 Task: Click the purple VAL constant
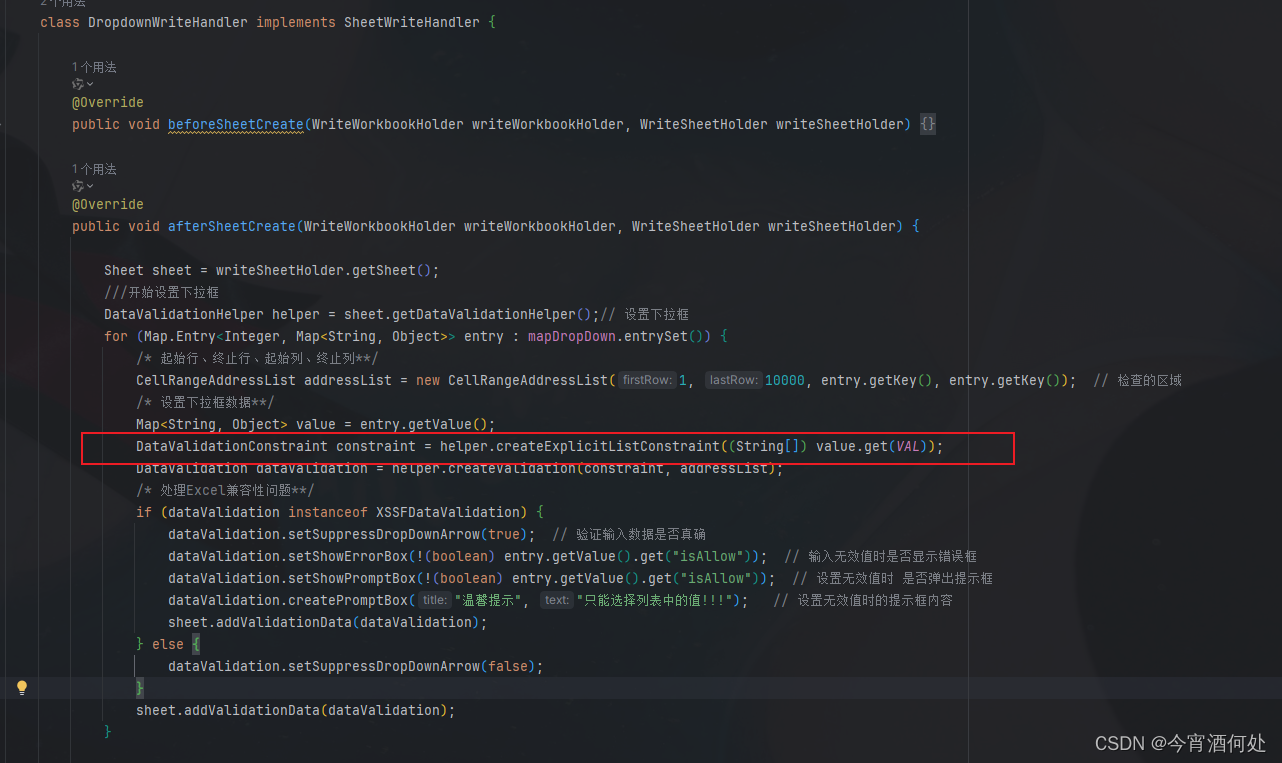(908, 446)
